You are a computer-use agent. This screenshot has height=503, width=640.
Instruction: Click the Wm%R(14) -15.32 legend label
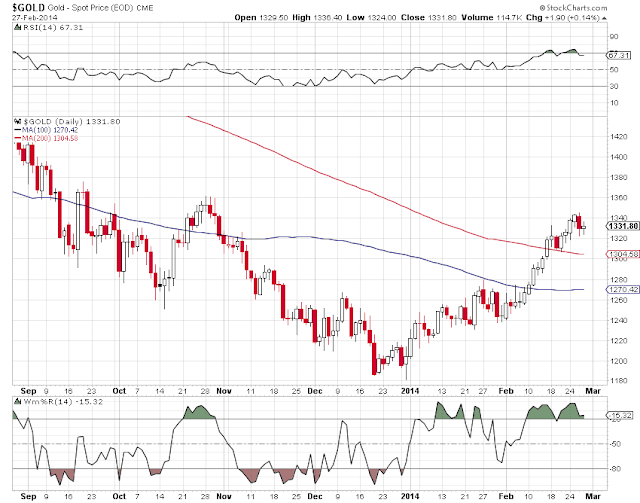pyautogui.click(x=63, y=401)
